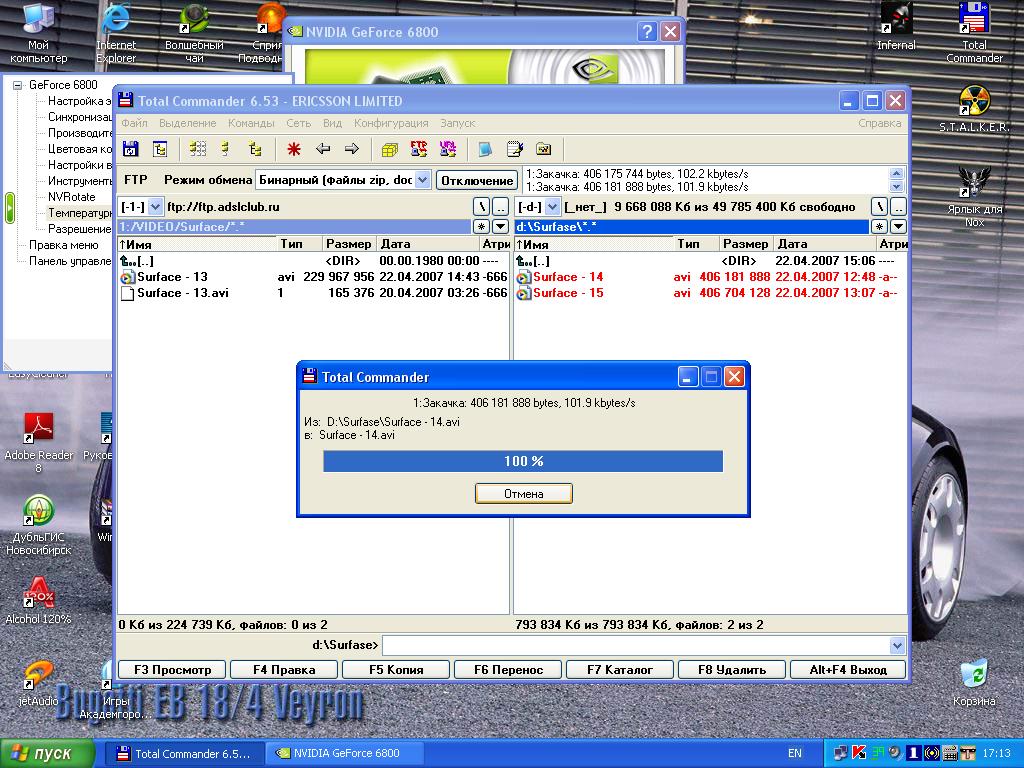1024x768 pixels.
Task: Switch to full single-column details view icon
Action: click(225, 150)
